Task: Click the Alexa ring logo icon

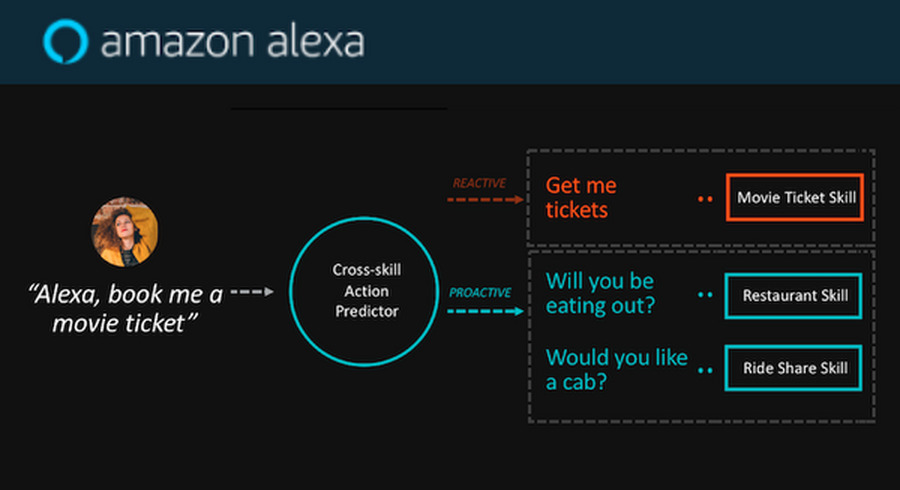Action: [x=66, y=42]
